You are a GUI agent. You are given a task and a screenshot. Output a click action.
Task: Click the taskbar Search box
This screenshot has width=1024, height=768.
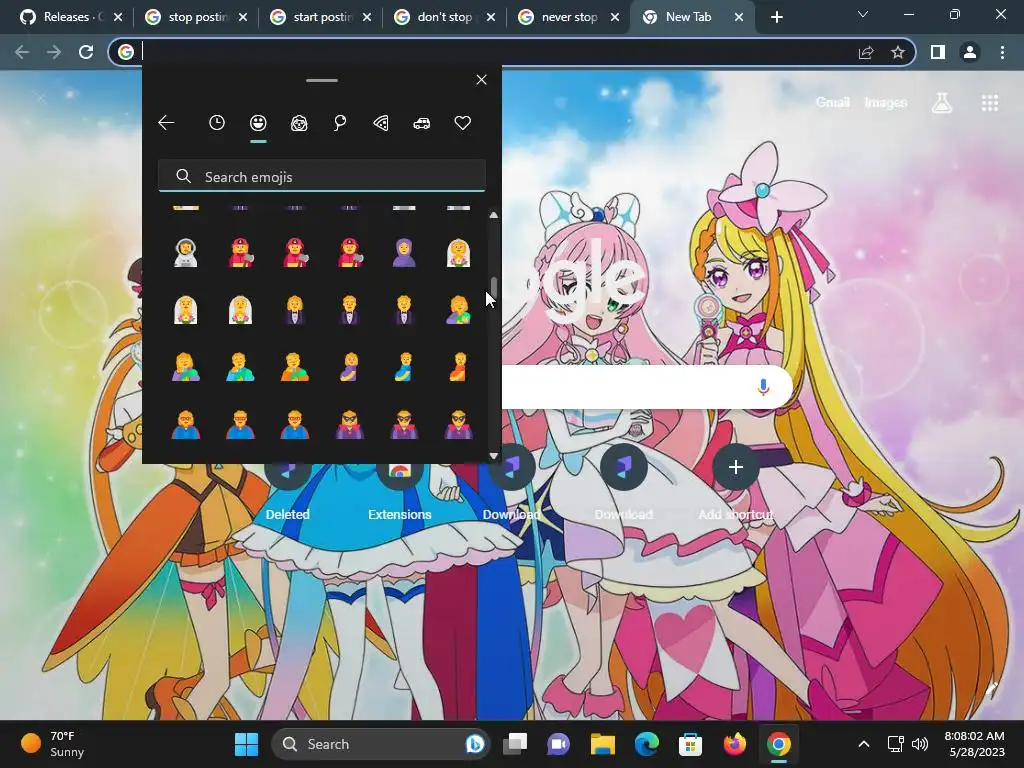click(381, 744)
